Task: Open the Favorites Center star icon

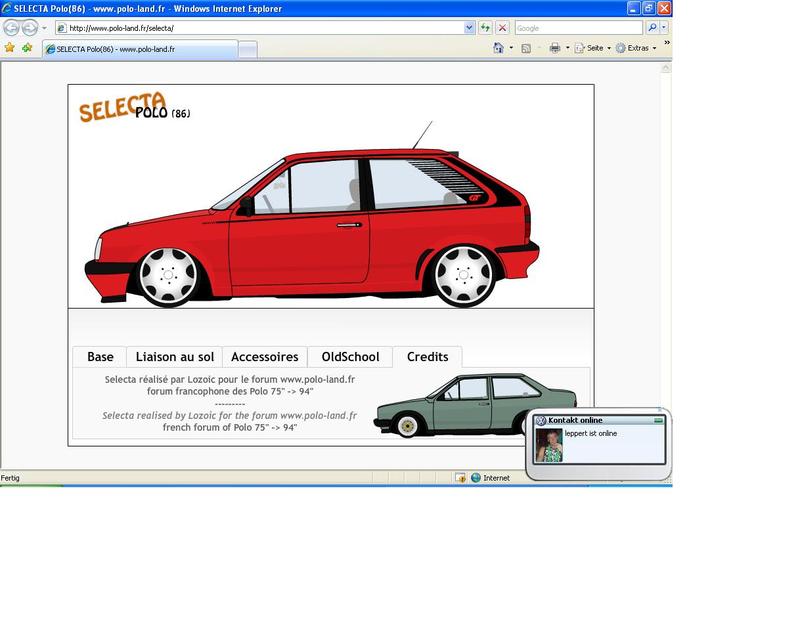Action: tap(10, 48)
